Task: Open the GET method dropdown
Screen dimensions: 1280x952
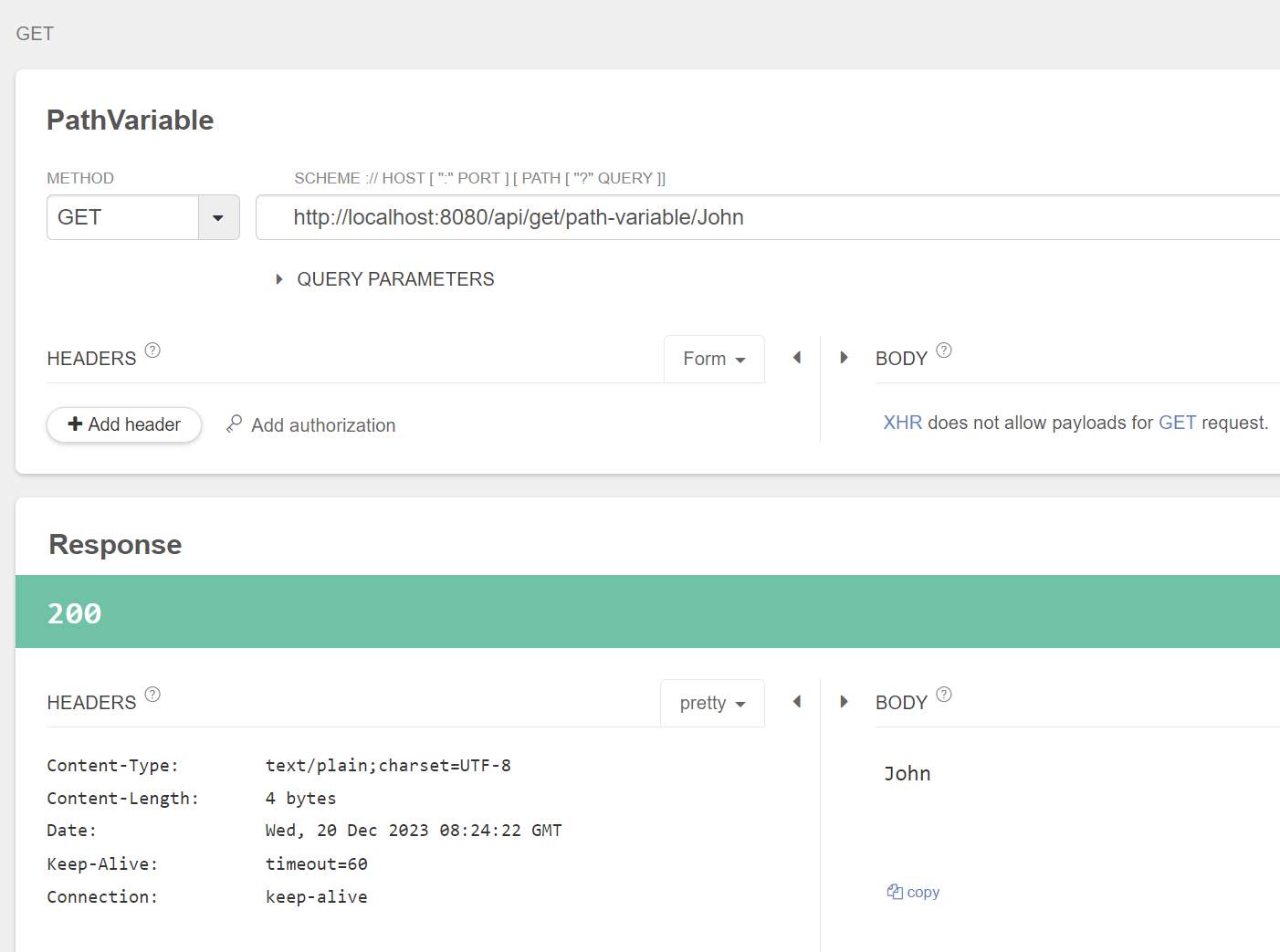Action: tap(218, 217)
